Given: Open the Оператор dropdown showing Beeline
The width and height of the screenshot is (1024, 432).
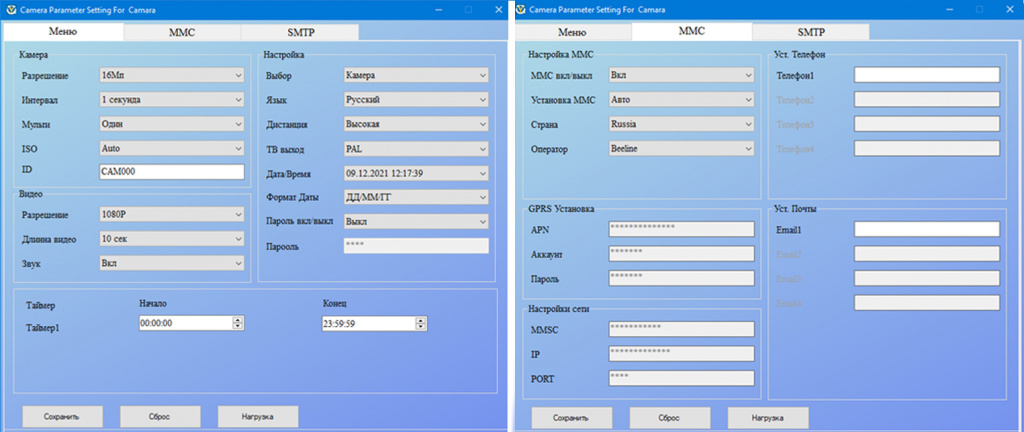Looking at the screenshot, I should 680,148.
